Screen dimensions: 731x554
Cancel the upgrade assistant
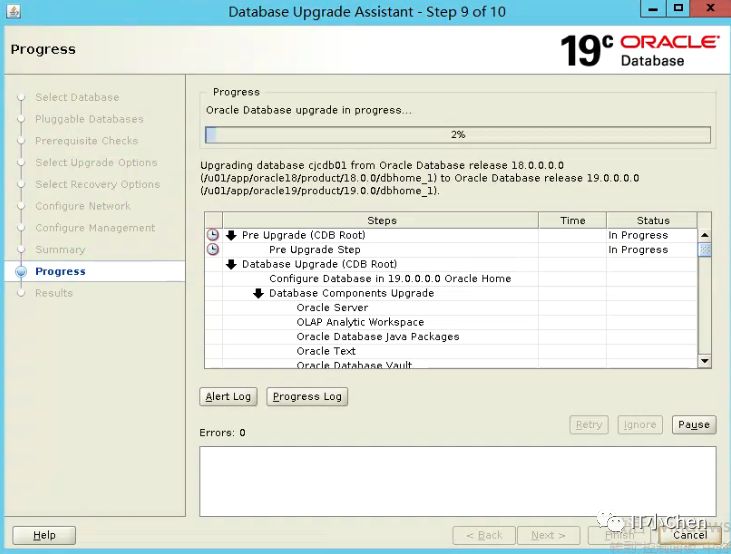click(x=690, y=535)
